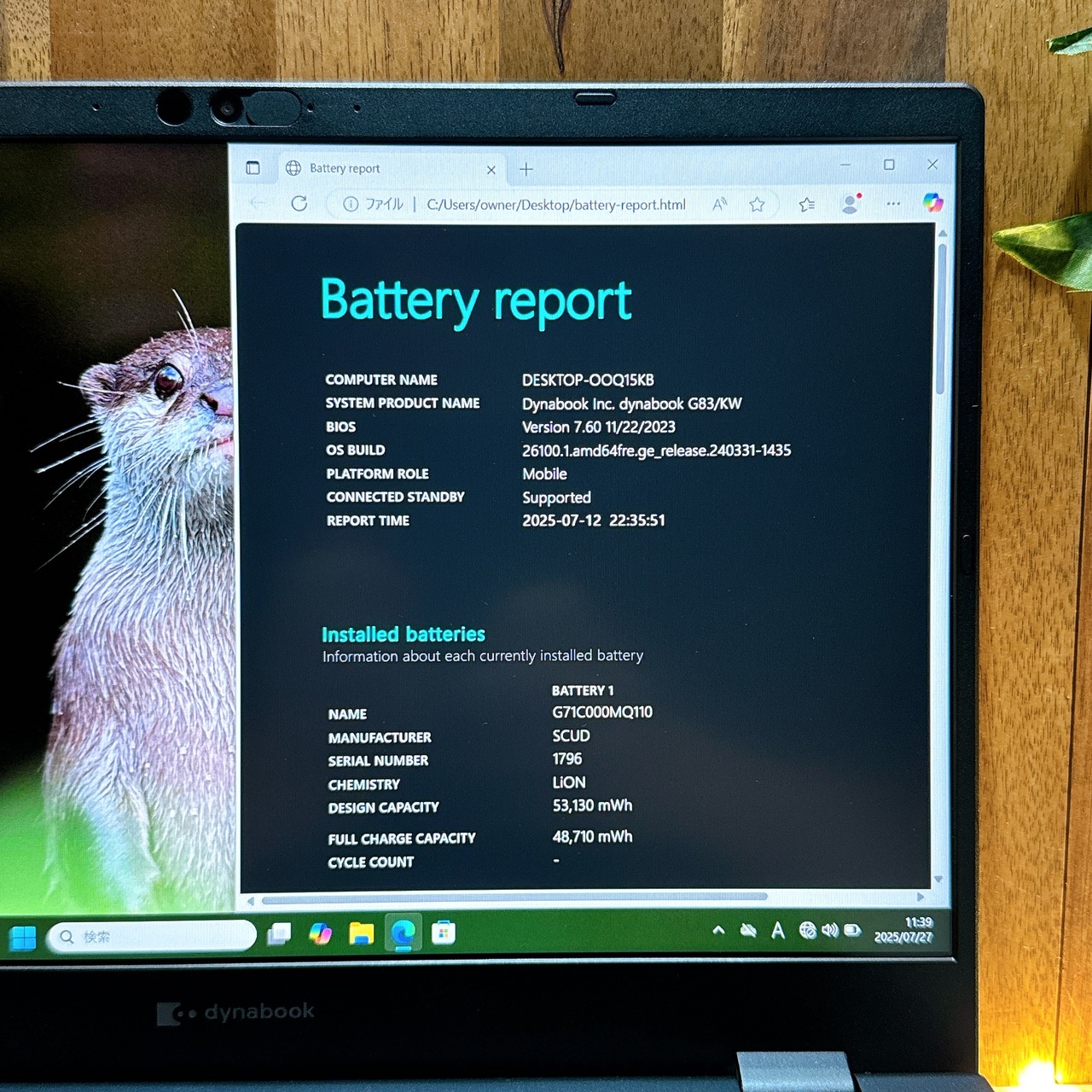Screen dimensions: 1092x1092
Task: Open the Collections panel icon
Action: (806, 204)
